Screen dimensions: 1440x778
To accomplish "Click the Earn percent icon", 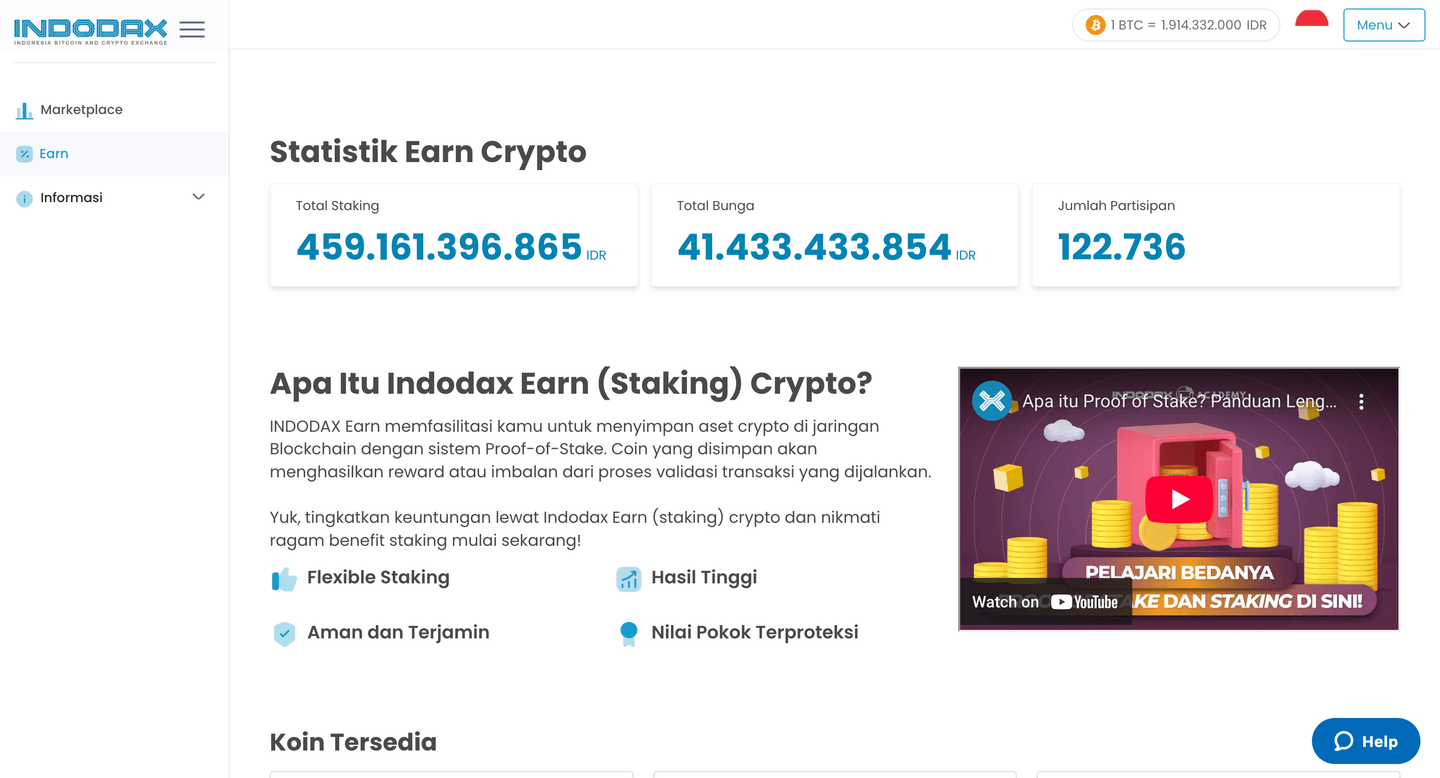I will 24,154.
